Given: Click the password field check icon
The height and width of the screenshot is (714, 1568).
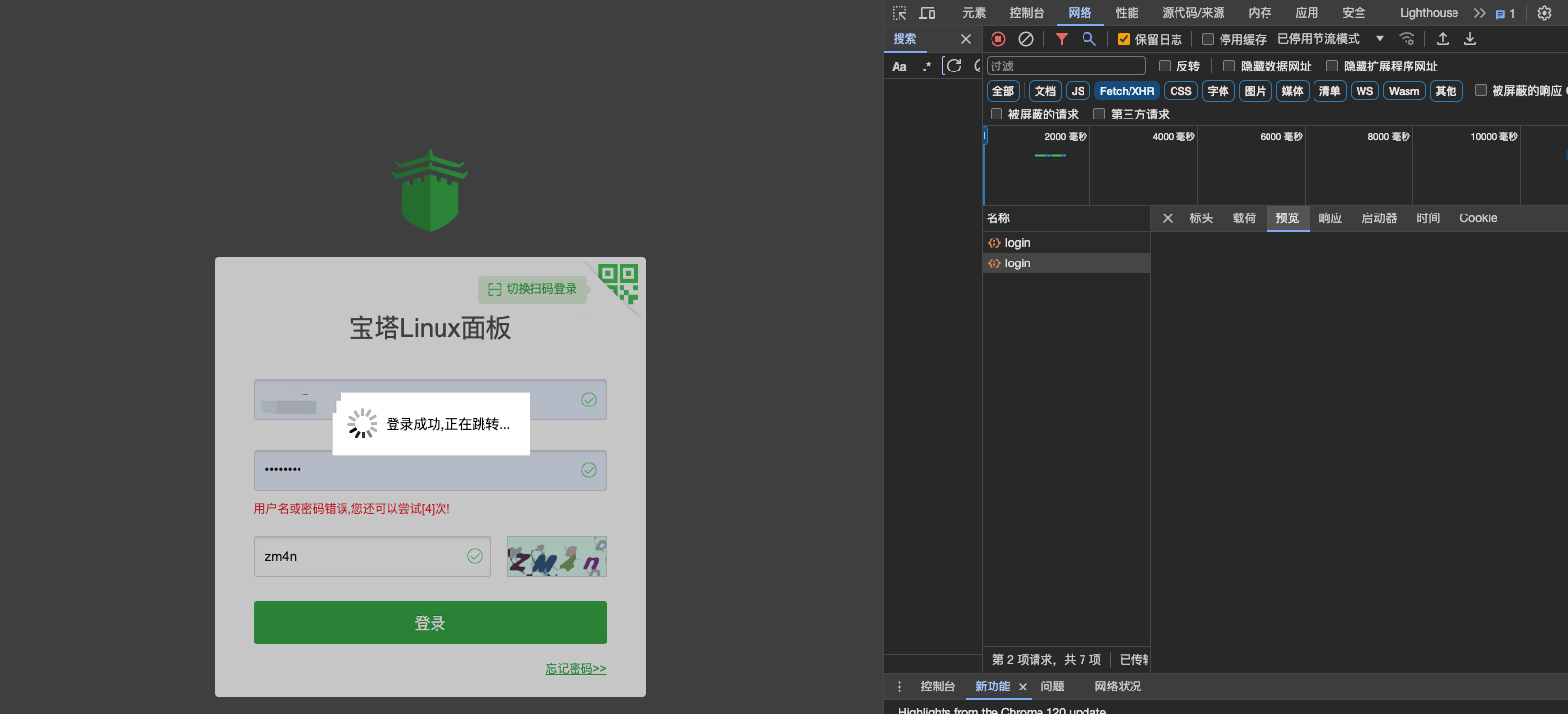Looking at the screenshot, I should [x=589, y=470].
